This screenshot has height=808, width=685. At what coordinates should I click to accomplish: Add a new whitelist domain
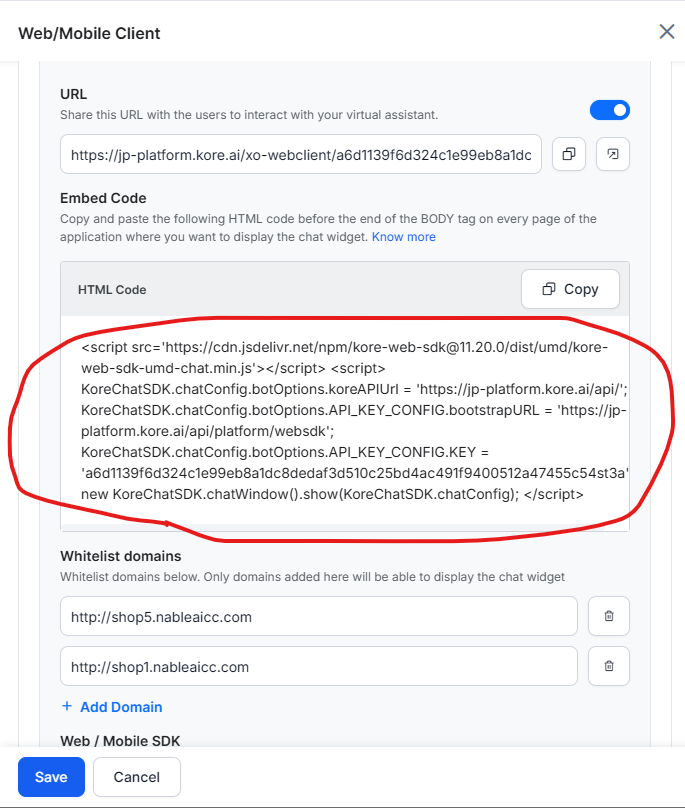(x=111, y=707)
